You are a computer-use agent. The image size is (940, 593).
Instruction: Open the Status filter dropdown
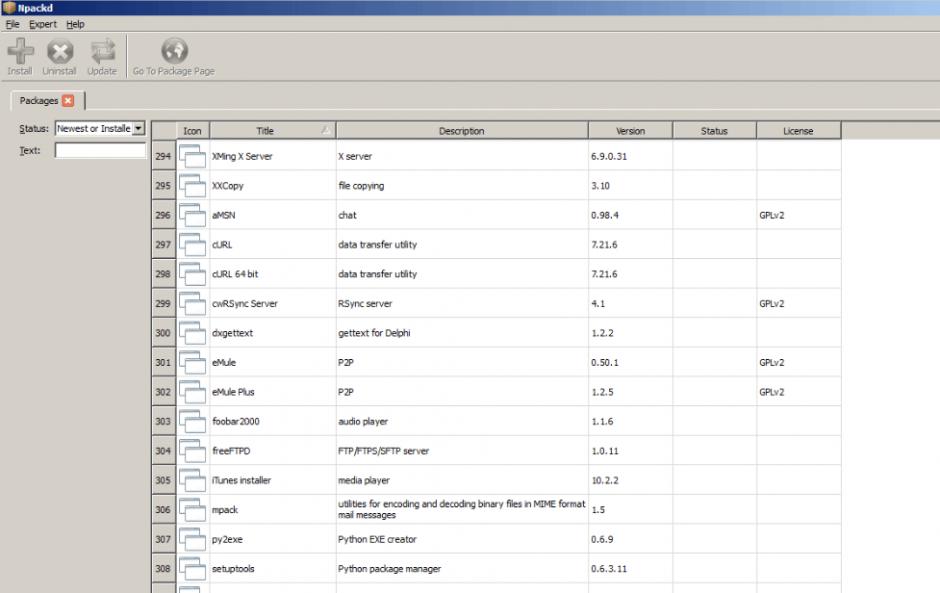[138, 128]
